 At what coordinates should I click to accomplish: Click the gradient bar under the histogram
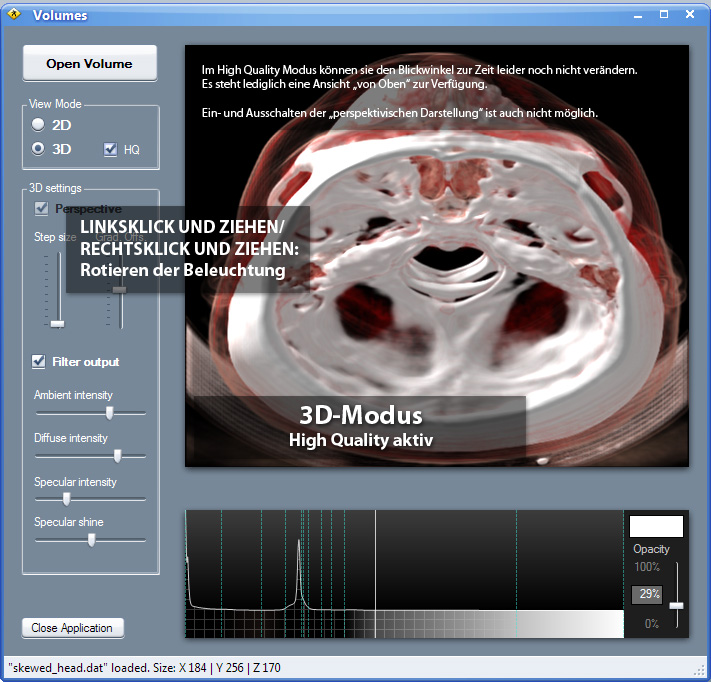coord(404,624)
